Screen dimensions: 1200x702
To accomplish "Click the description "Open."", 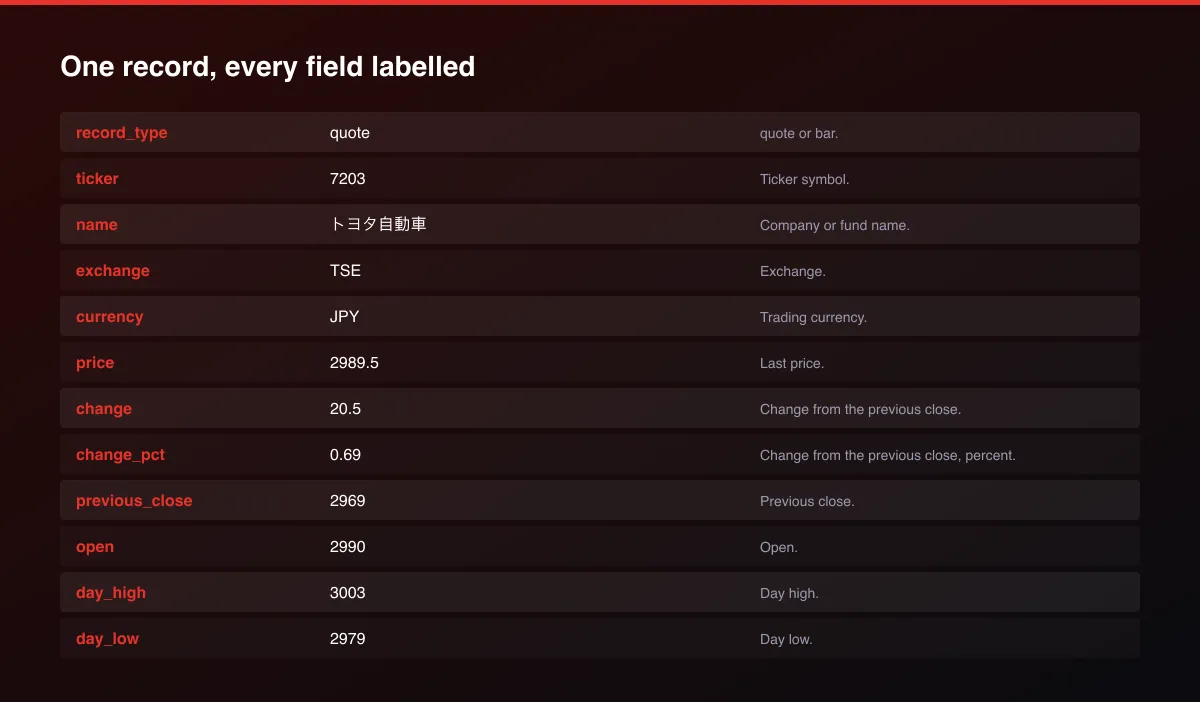I will tap(779, 547).
